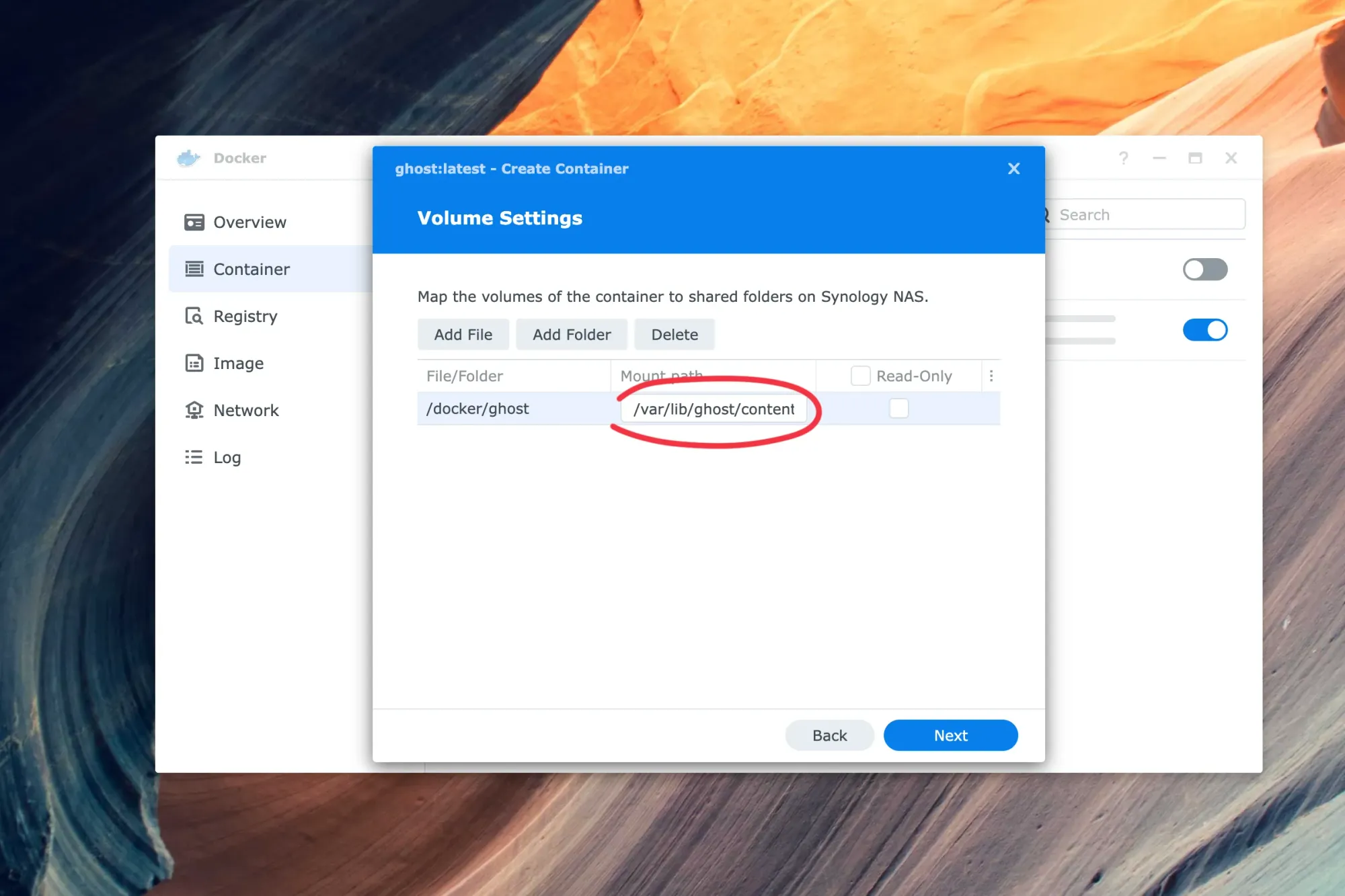This screenshot has height=896, width=1345.
Task: Open the Overview panel
Action: (x=250, y=221)
